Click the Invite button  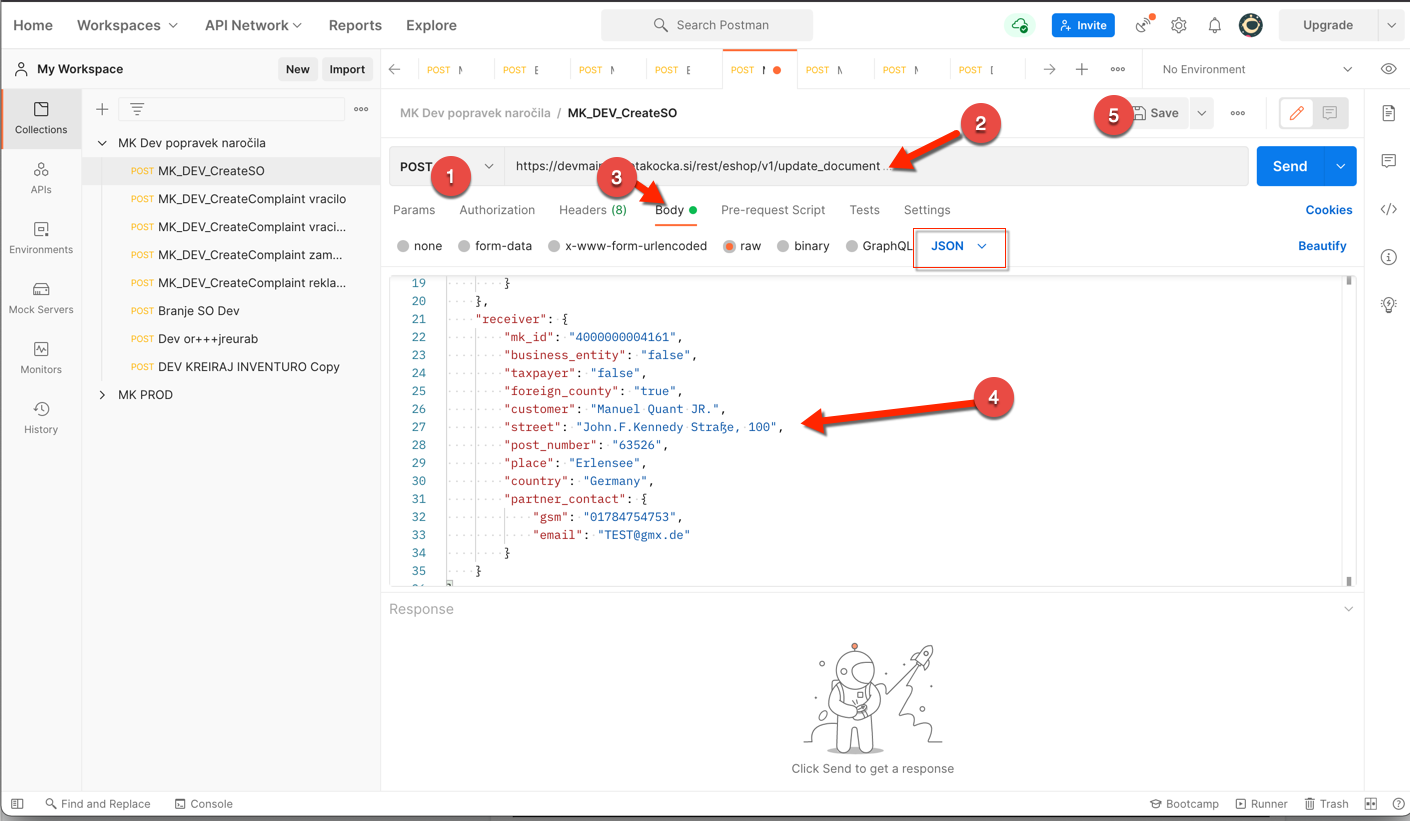[1083, 25]
